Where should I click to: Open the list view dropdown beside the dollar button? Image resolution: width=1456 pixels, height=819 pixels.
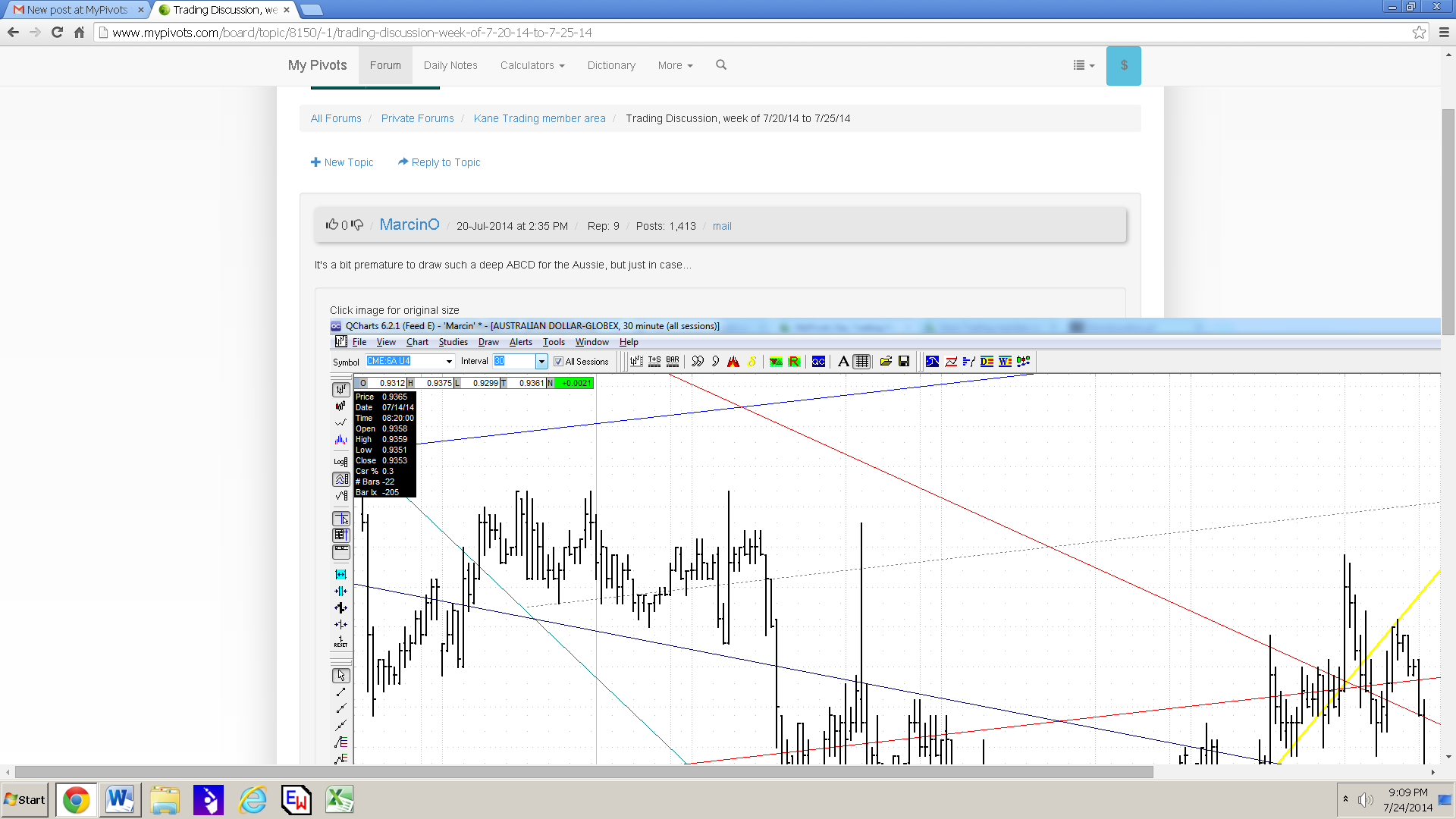coord(1084,65)
